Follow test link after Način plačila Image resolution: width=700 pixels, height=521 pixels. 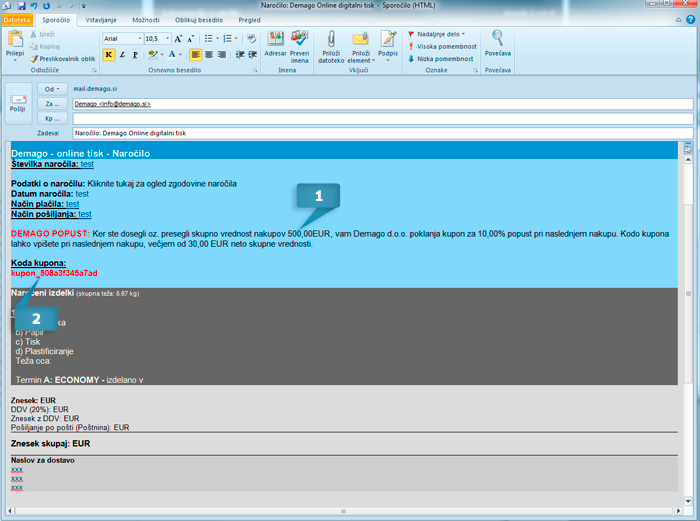(72, 204)
